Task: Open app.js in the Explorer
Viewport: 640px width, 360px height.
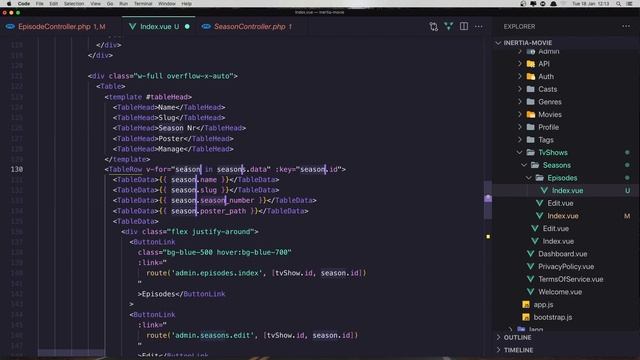Action: (543, 304)
